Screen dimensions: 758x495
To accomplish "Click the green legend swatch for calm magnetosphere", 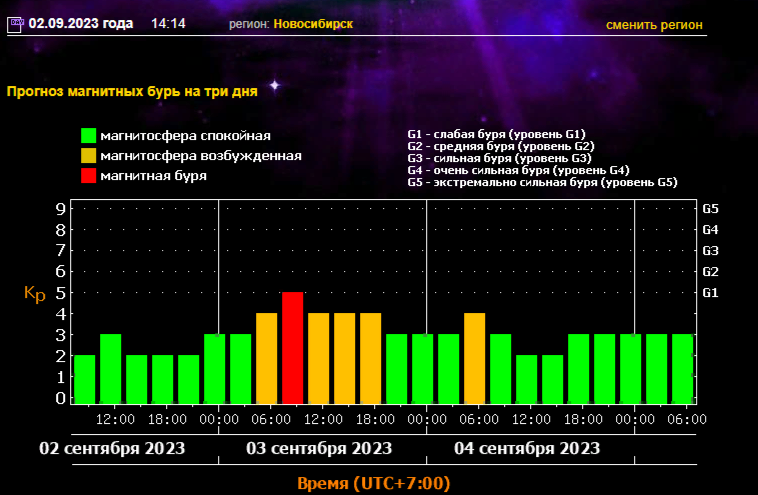I will pos(88,135).
